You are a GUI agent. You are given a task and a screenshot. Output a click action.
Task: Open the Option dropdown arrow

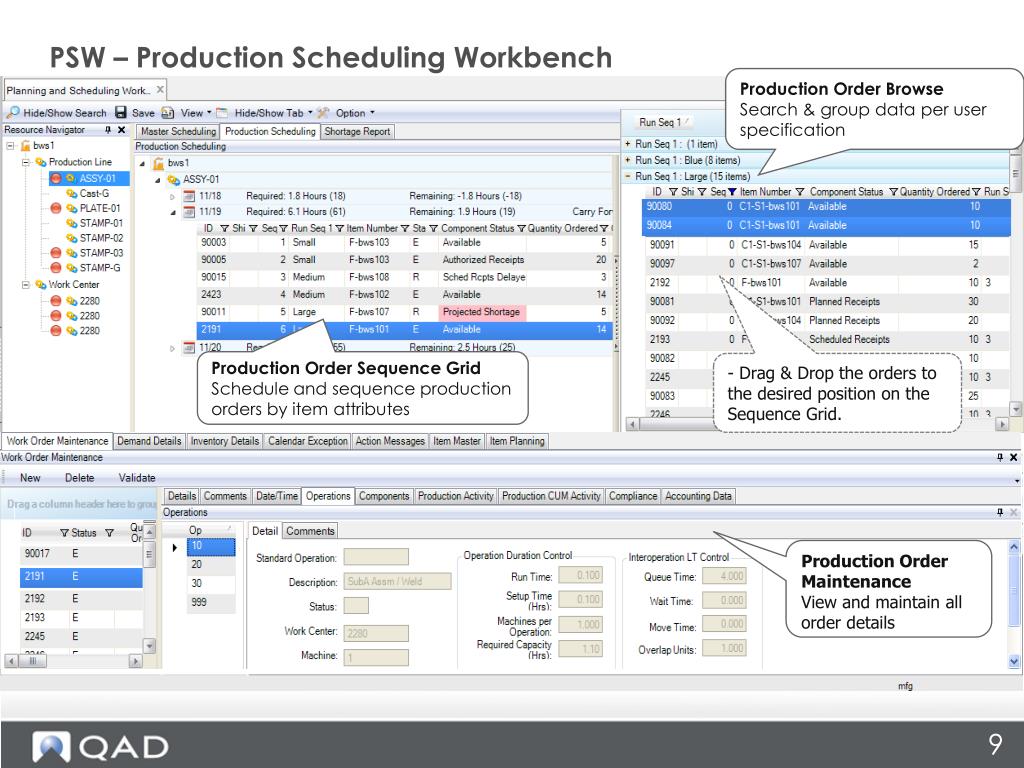point(372,113)
